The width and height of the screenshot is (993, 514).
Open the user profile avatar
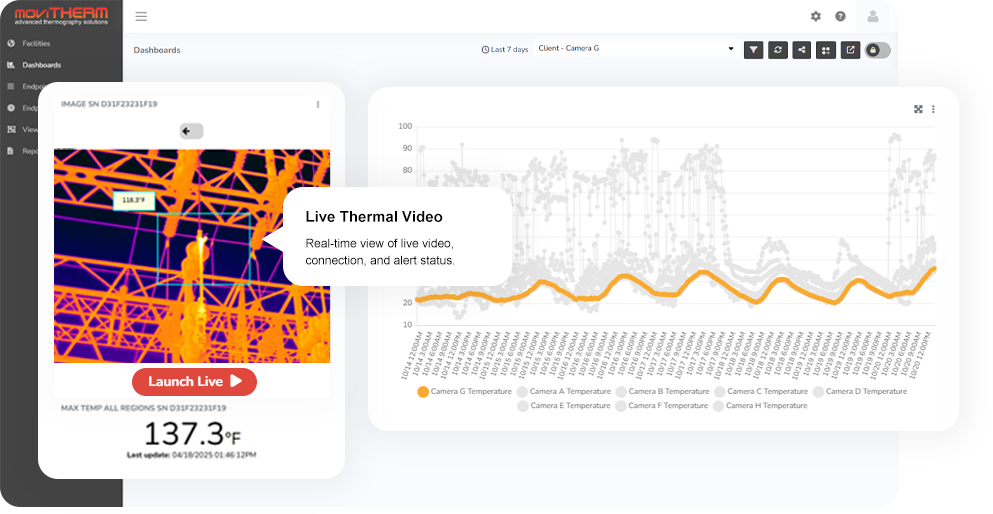point(873,16)
